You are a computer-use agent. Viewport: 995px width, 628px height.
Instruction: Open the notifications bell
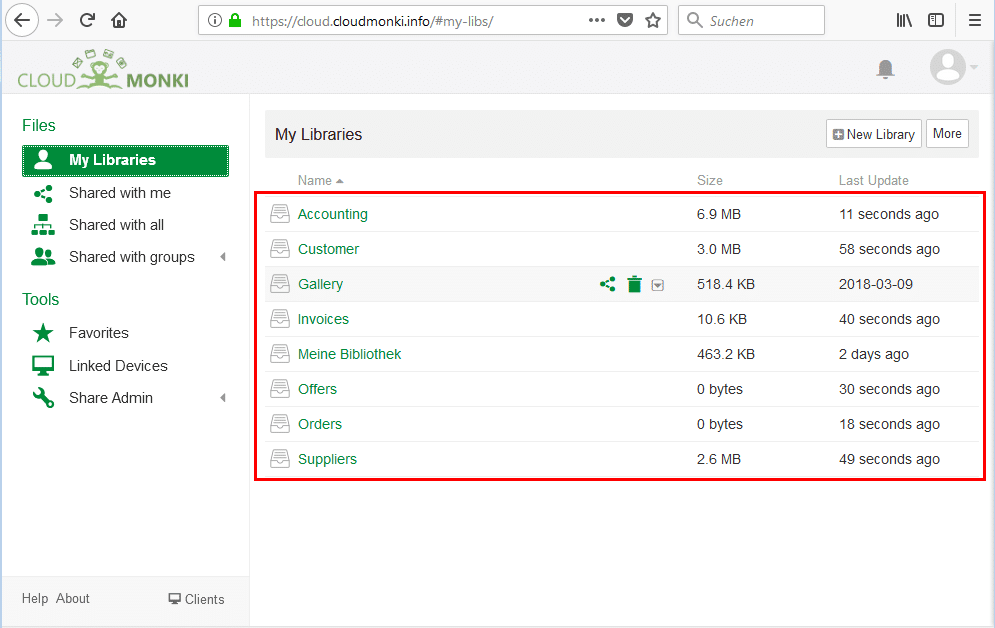pyautogui.click(x=885, y=69)
